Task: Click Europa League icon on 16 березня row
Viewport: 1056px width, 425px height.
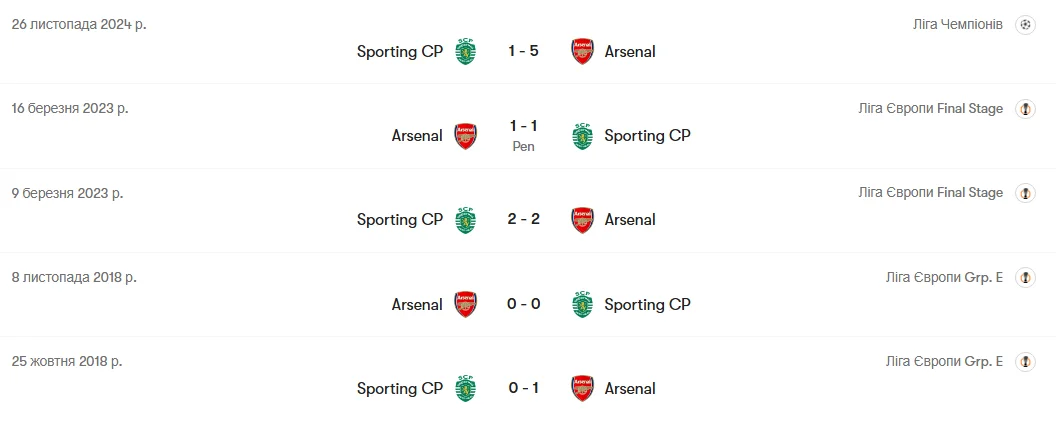Action: (1025, 109)
